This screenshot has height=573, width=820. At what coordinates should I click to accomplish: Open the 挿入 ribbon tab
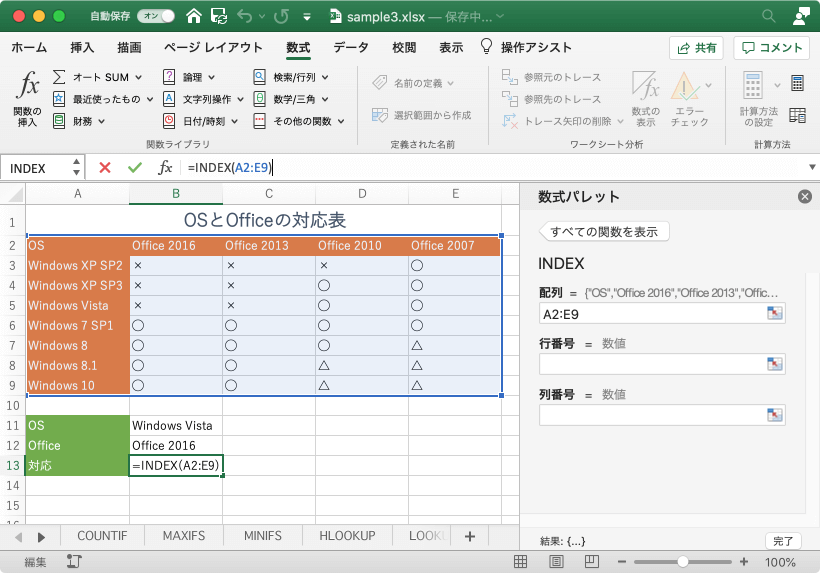pyautogui.click(x=83, y=48)
